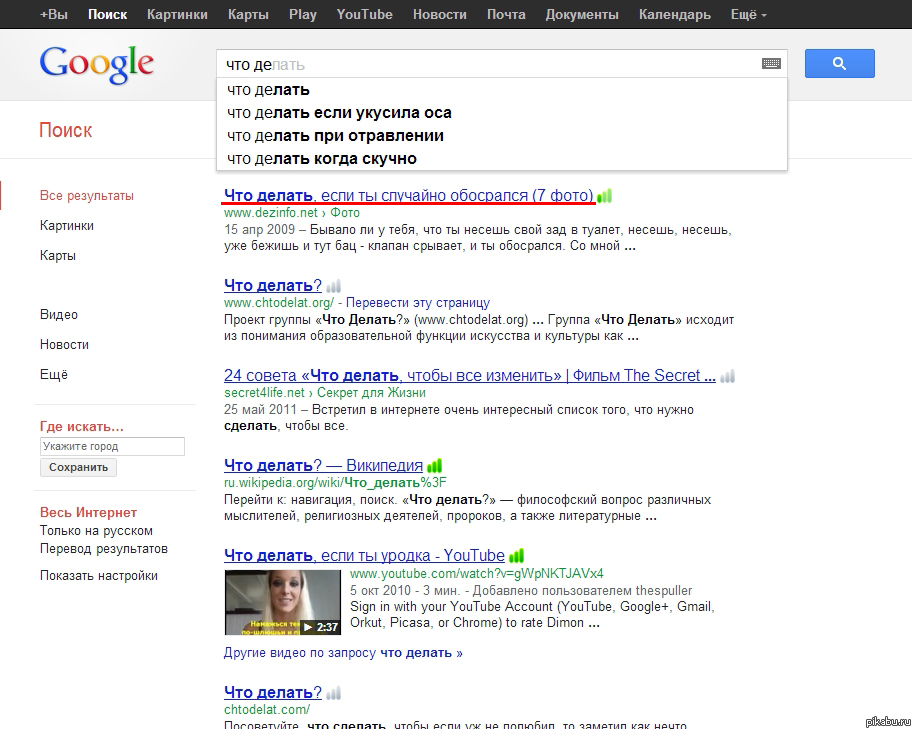The height and width of the screenshot is (729, 912).
Task: Open Картинки in the top navigation bar
Action: coord(177,15)
